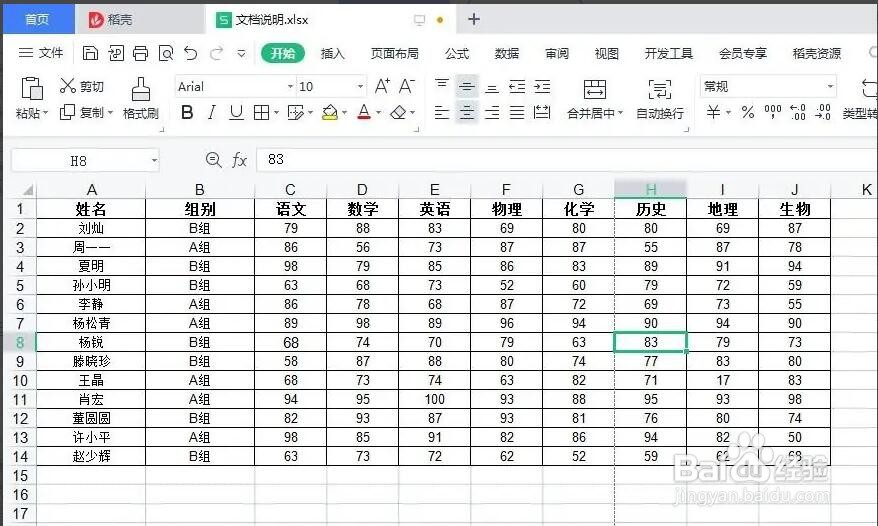878x526 pixels.
Task: Open Print Preview icon
Action: (x=166, y=53)
